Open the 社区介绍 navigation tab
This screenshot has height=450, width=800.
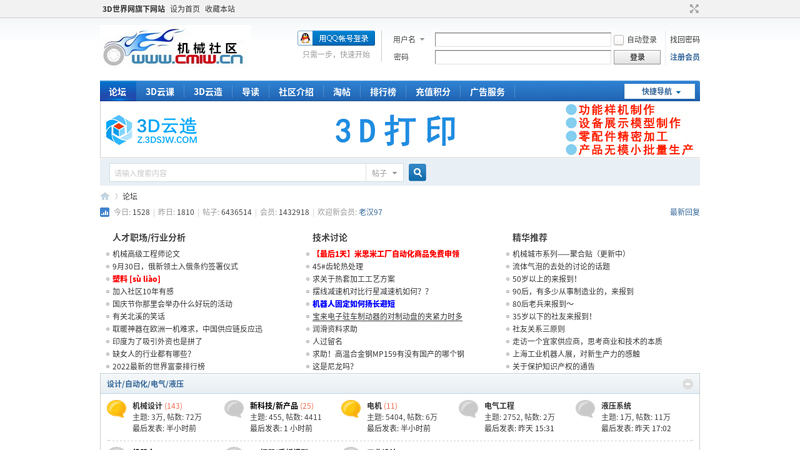[x=296, y=92]
